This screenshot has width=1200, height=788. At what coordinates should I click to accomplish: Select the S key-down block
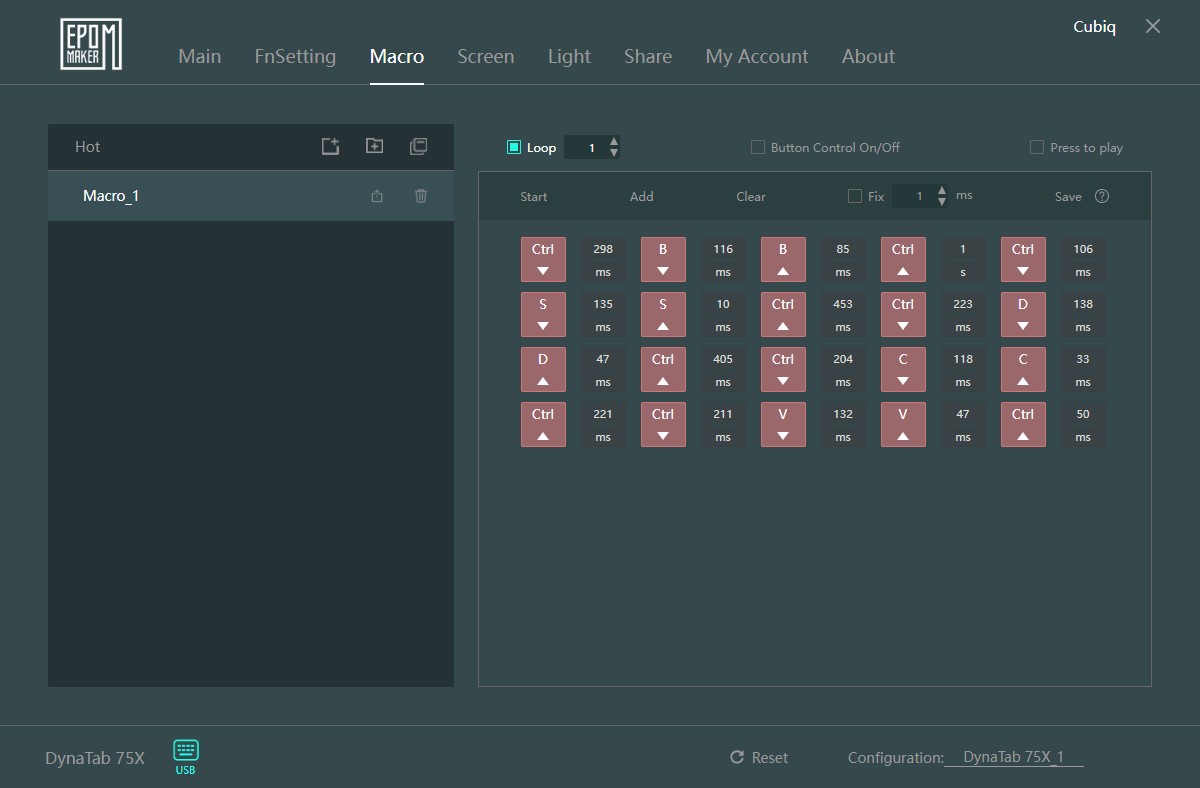543,314
